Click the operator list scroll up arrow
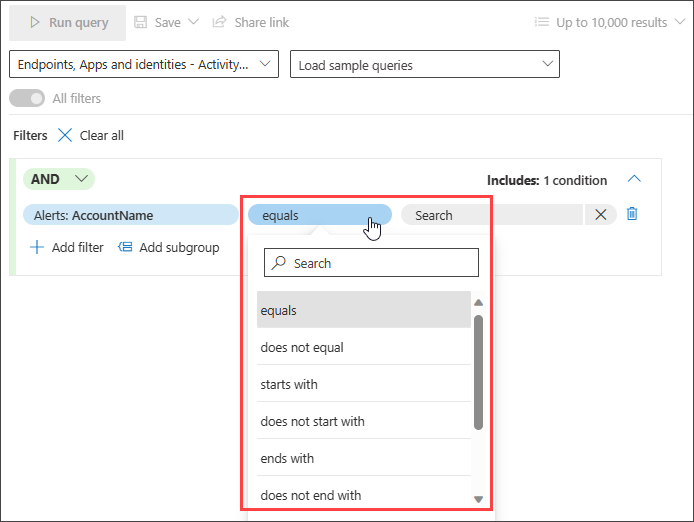The image size is (694, 522). tap(478, 303)
